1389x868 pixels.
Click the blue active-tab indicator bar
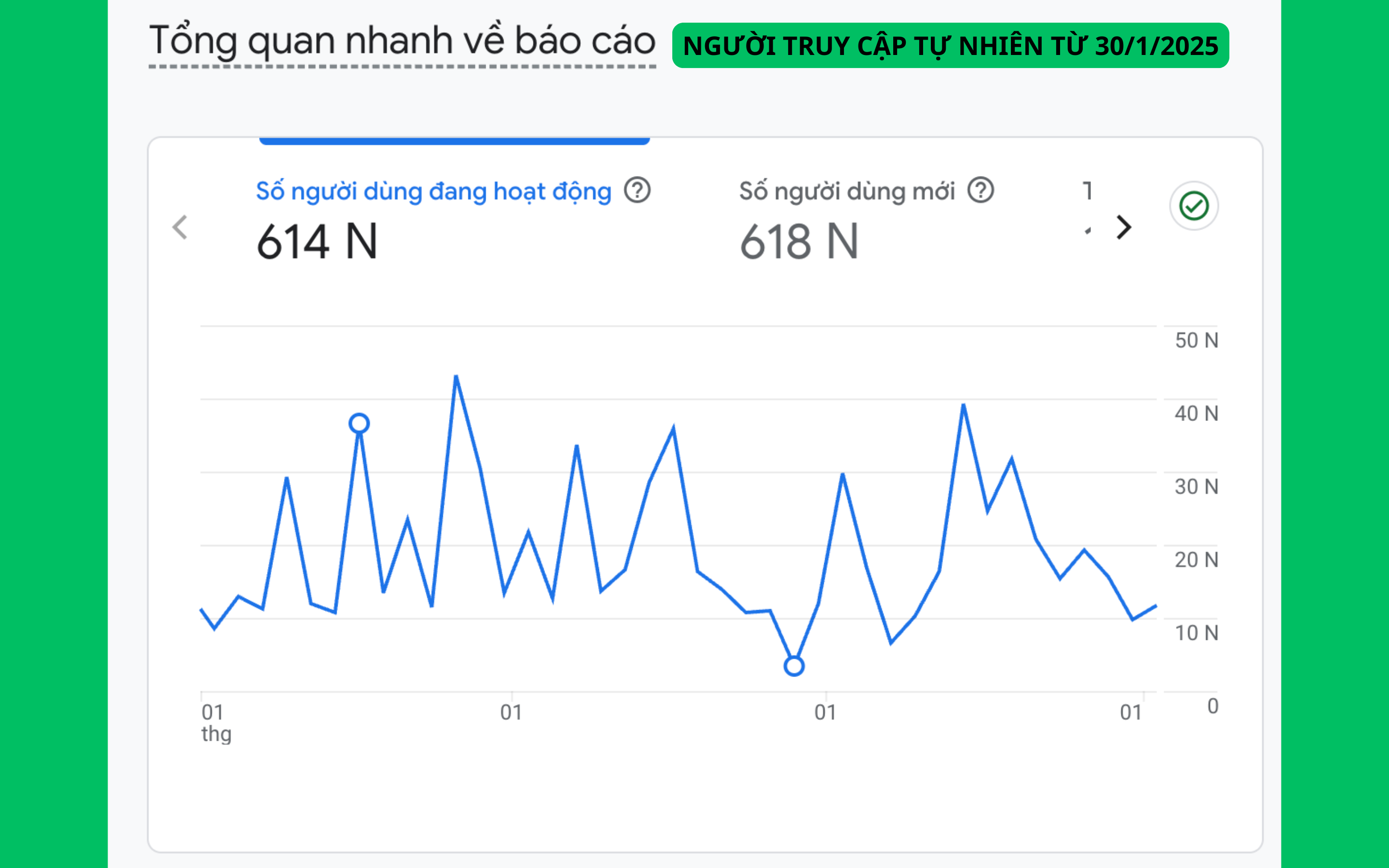coord(453,141)
